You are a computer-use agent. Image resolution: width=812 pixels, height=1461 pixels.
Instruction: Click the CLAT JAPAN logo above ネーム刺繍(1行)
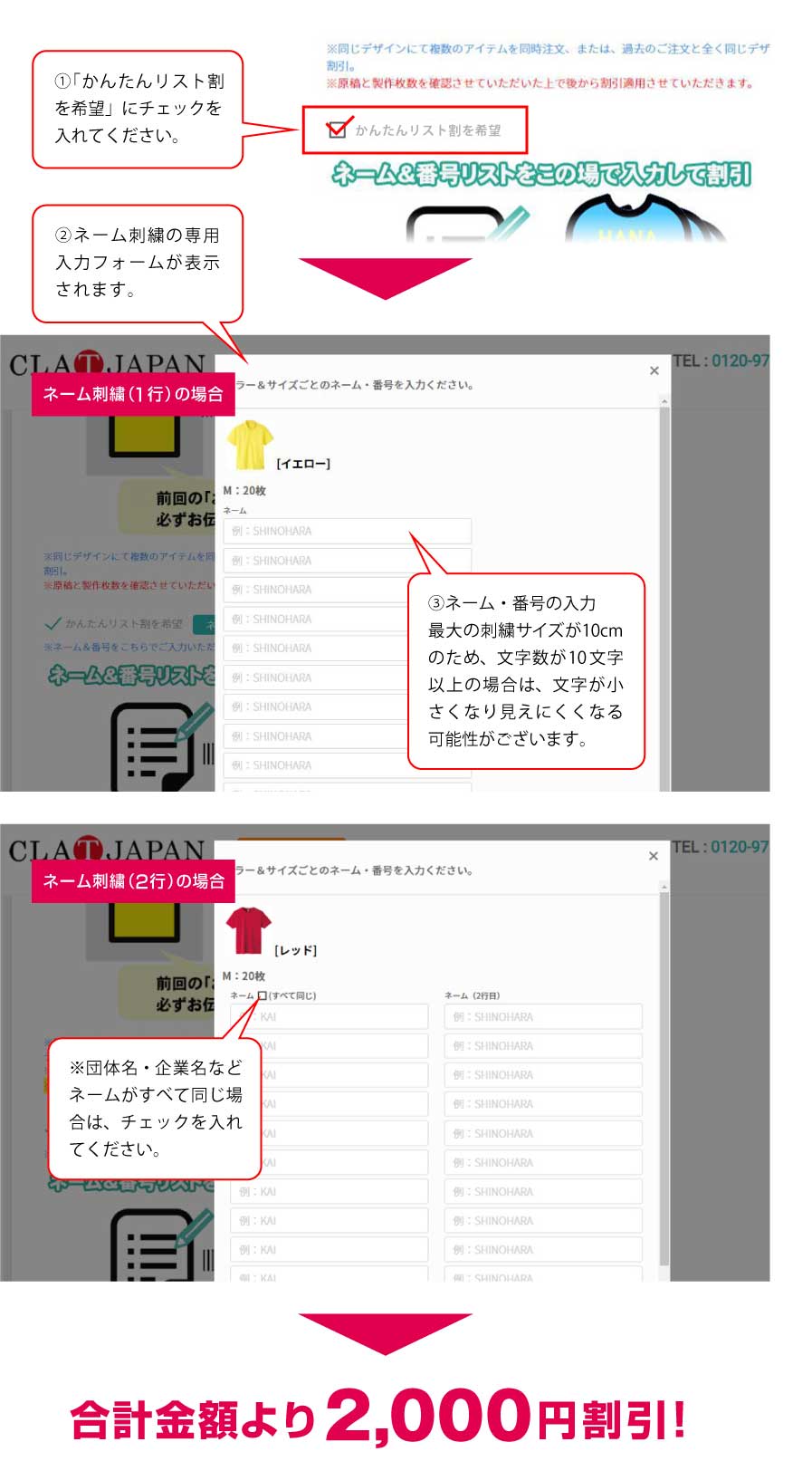point(107,364)
